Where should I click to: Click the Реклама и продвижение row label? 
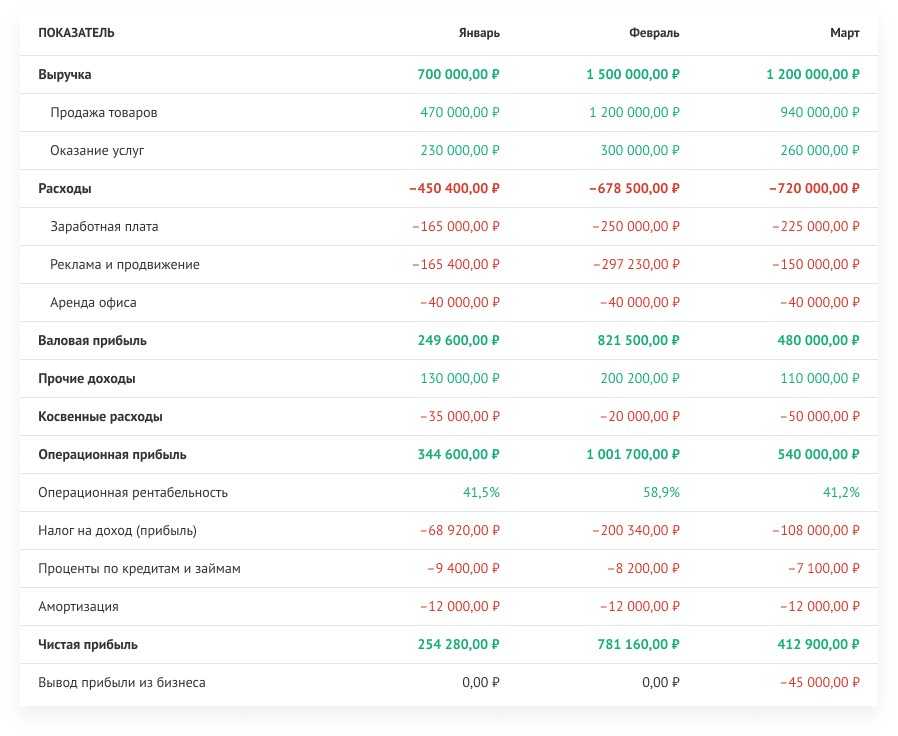(x=124, y=265)
